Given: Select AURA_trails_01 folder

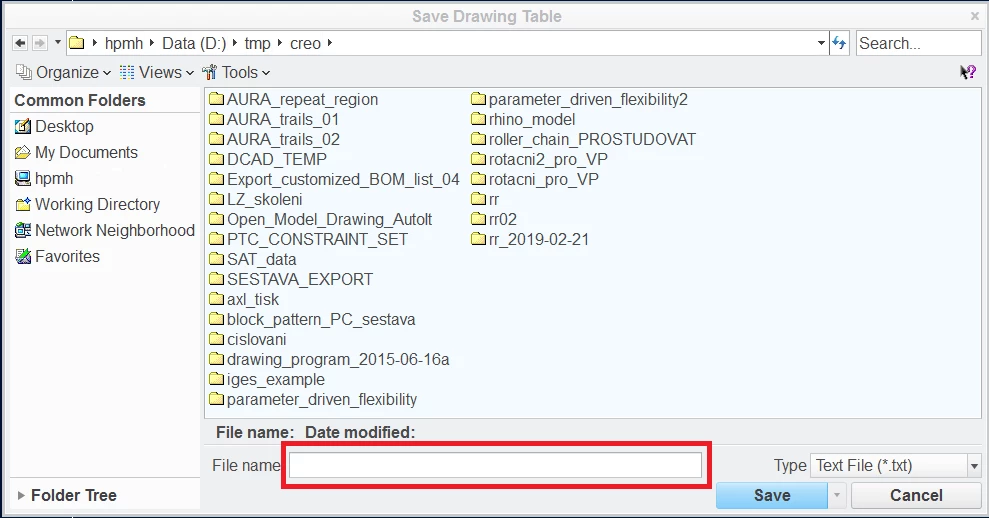Looking at the screenshot, I should coord(274,119).
